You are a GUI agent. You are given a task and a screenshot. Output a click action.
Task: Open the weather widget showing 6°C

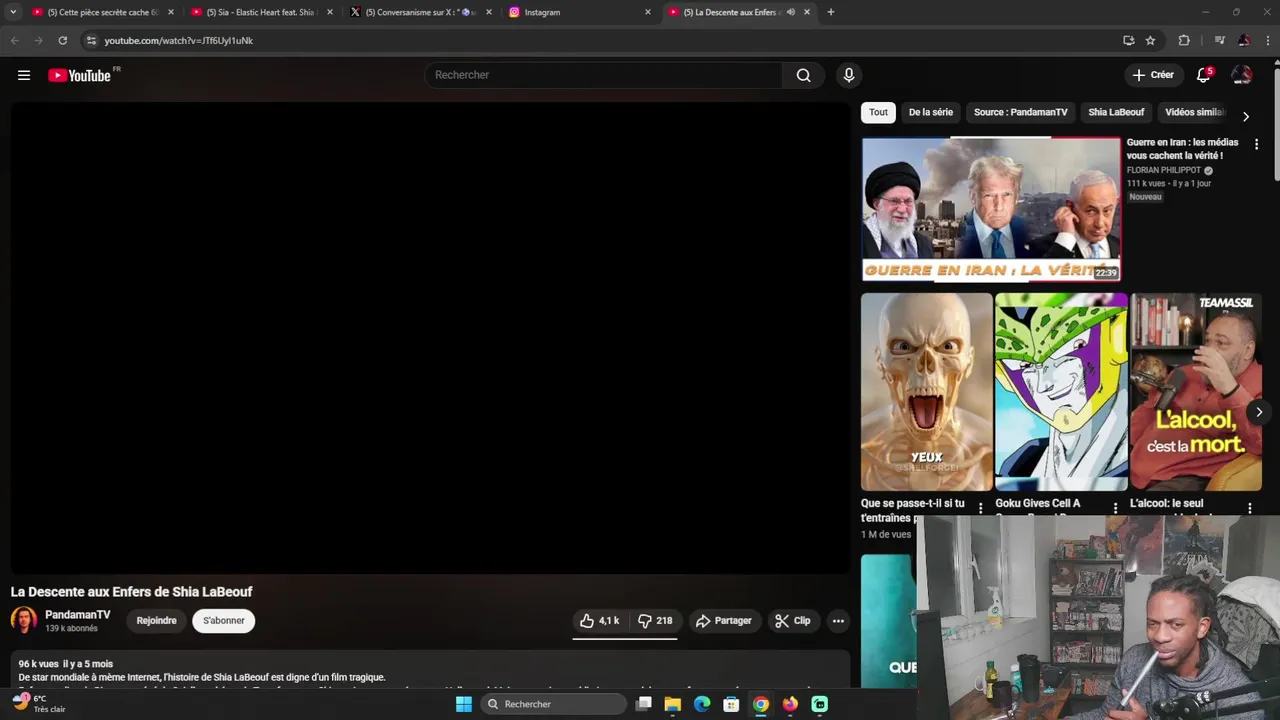pos(38,703)
